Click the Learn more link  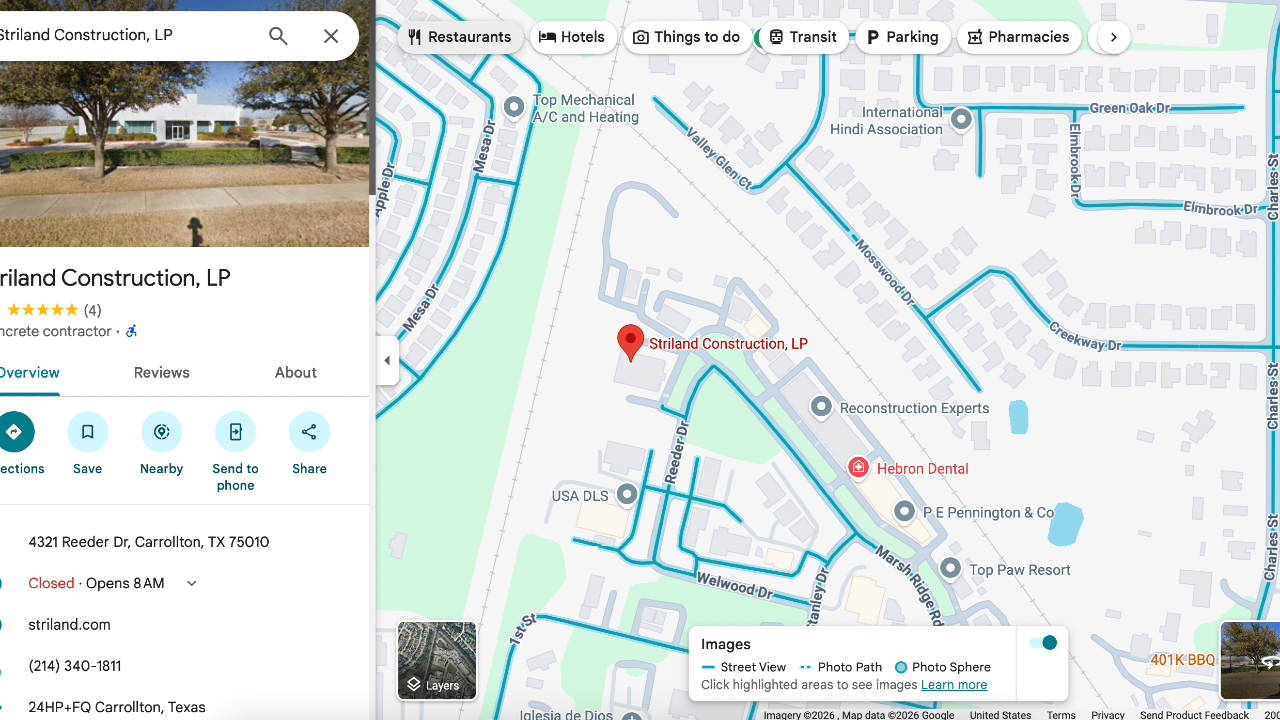[x=954, y=685]
